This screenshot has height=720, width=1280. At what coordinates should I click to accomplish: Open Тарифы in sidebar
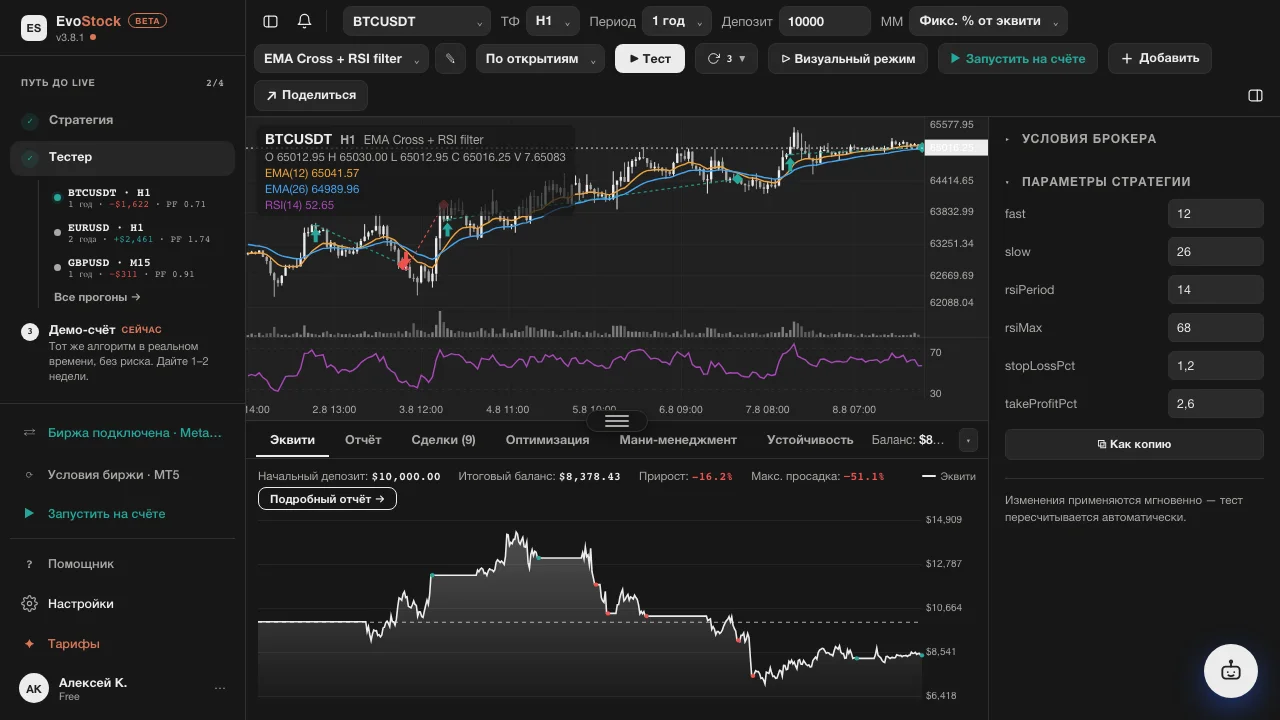click(x=122, y=644)
